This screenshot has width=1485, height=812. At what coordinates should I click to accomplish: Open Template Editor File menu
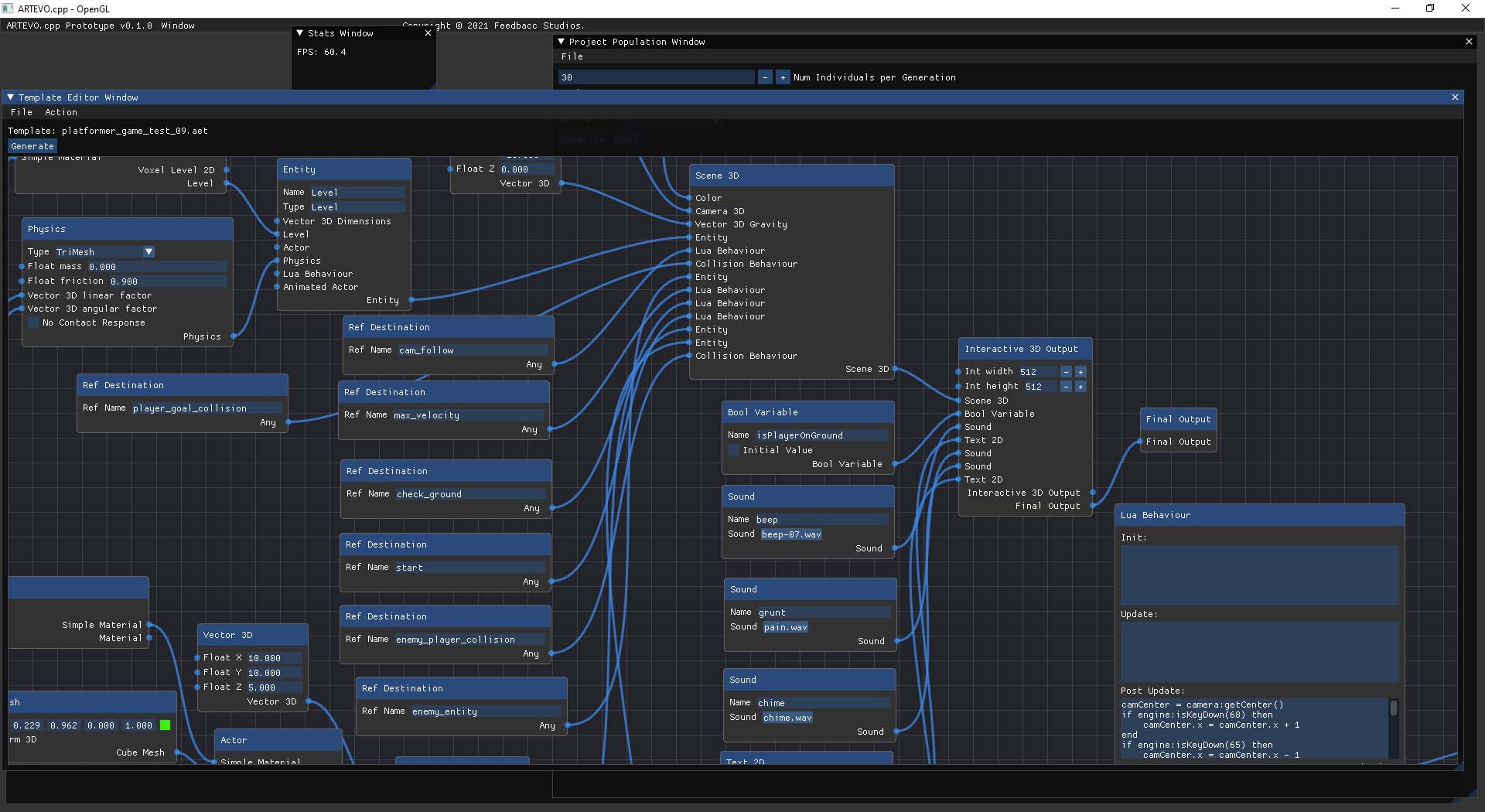[x=22, y=112]
